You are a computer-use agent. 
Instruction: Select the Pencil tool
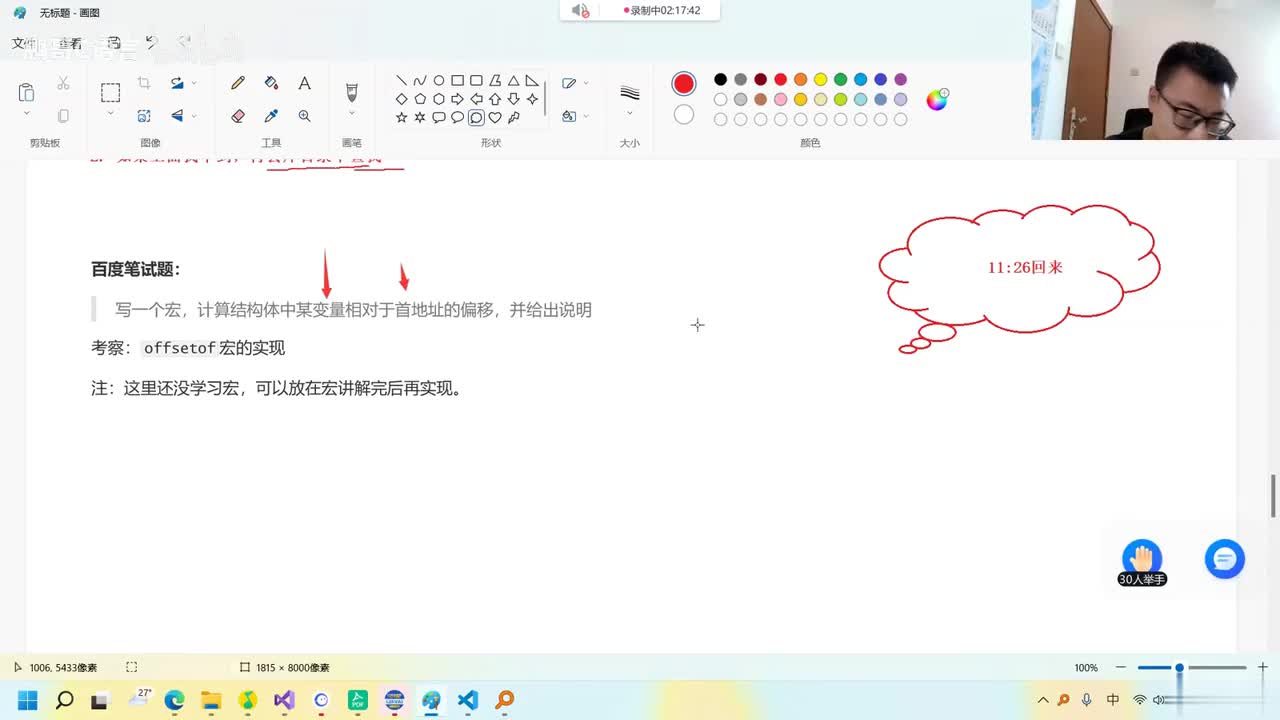238,84
